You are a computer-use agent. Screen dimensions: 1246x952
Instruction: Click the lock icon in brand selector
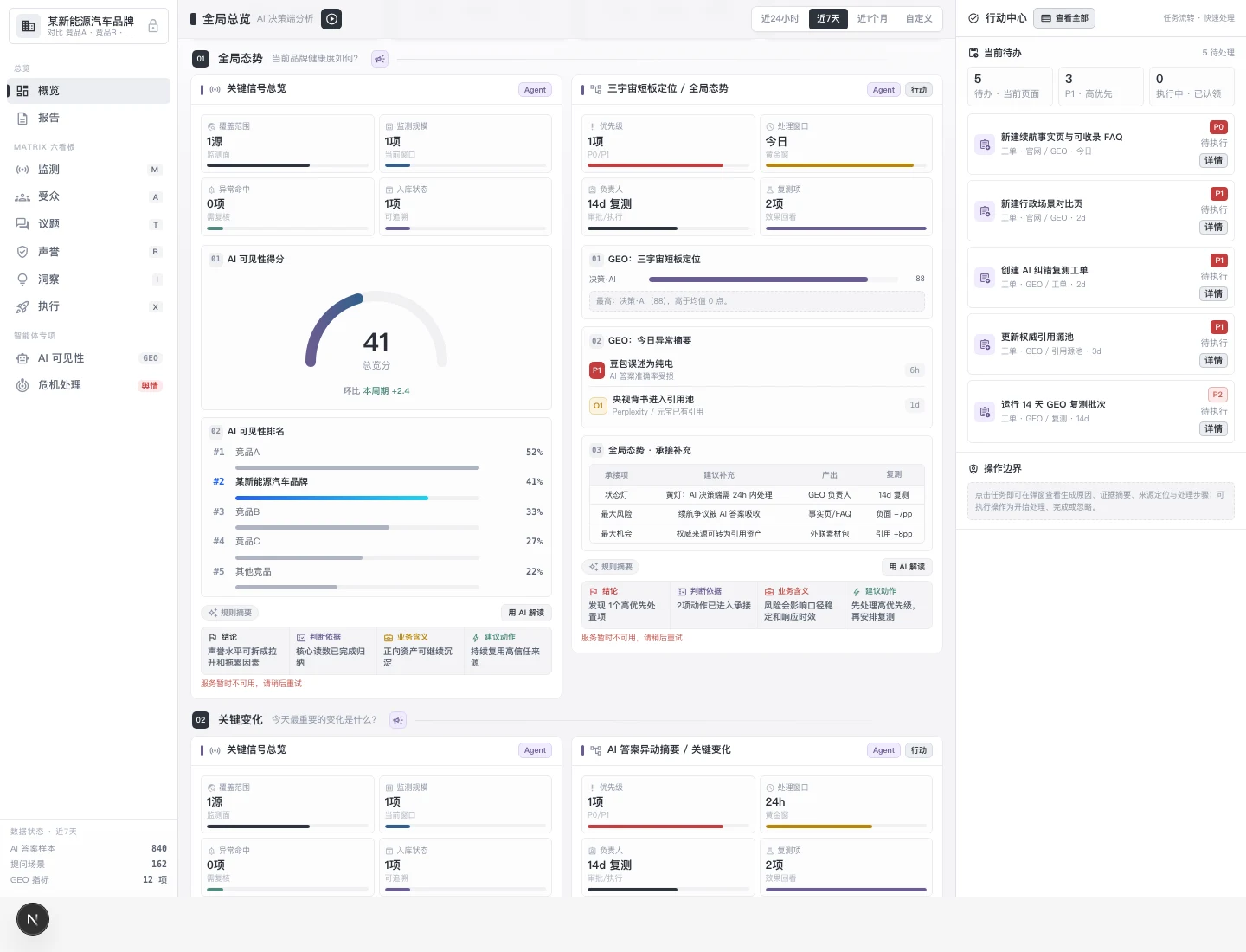(x=153, y=26)
